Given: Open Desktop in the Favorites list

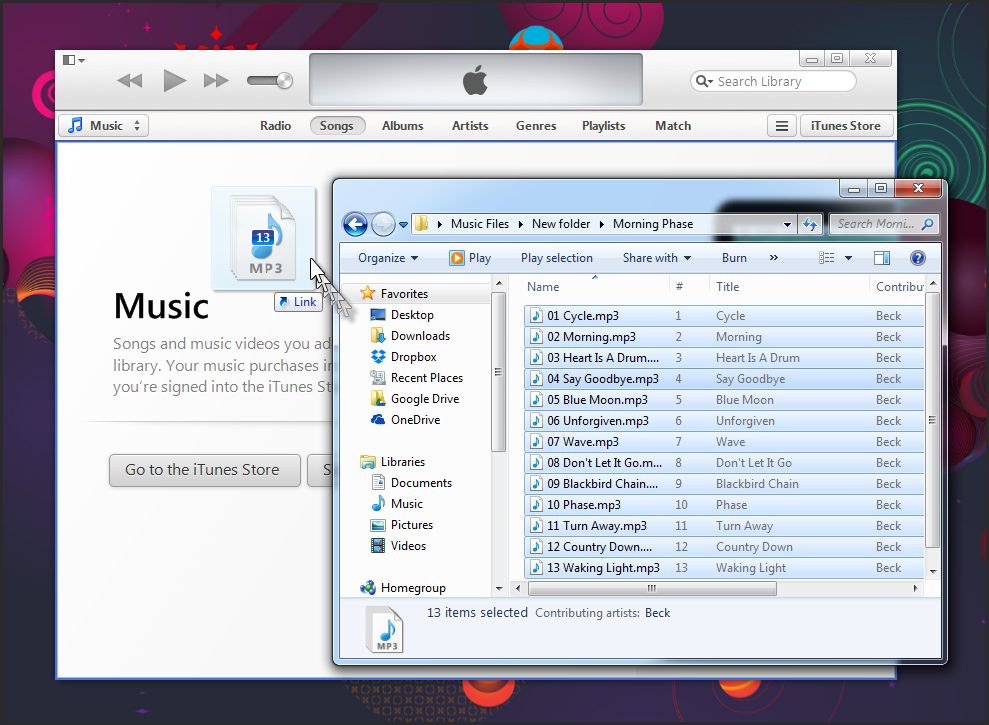Looking at the screenshot, I should pos(412,315).
